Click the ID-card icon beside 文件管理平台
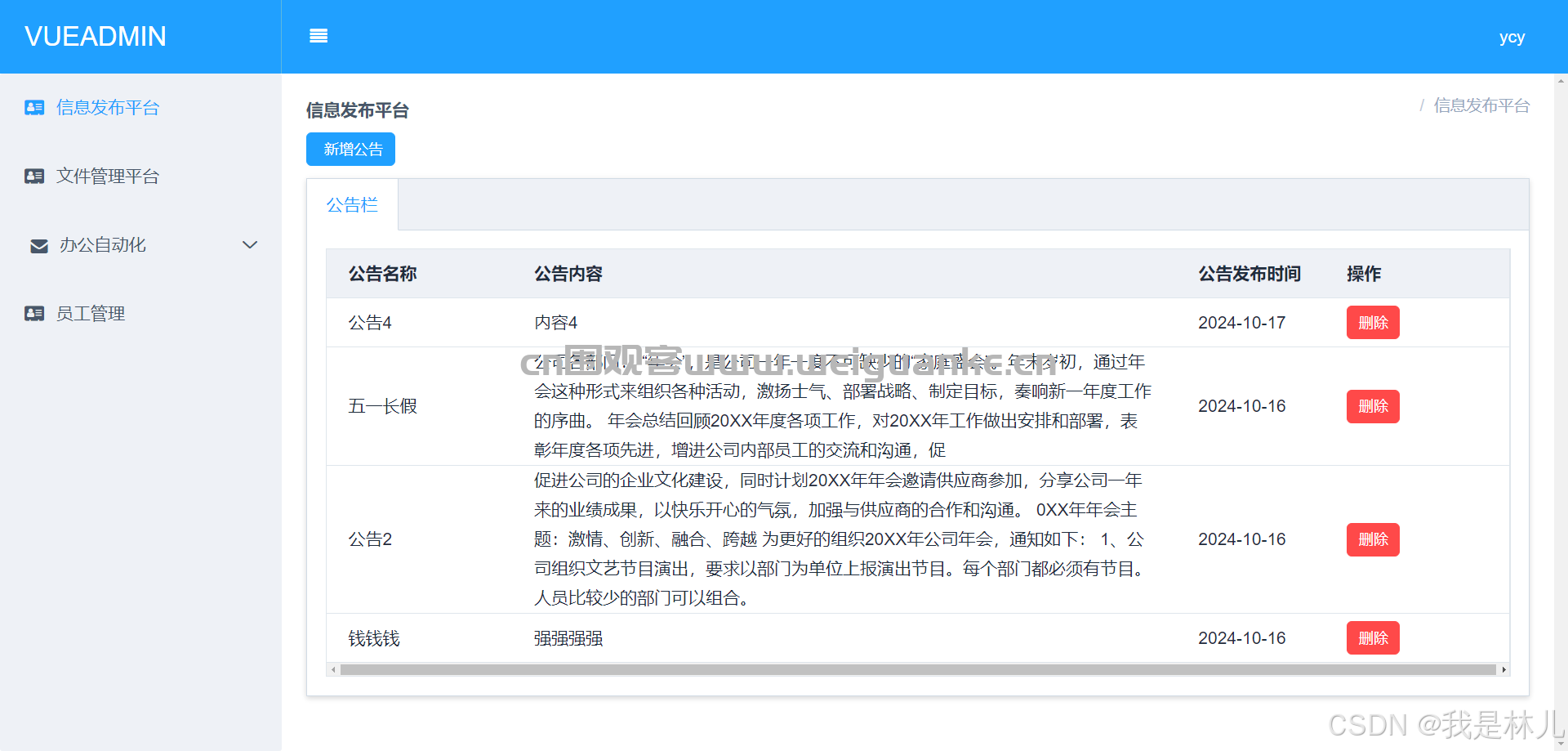Screen dimensions: 1568x751 [34, 176]
